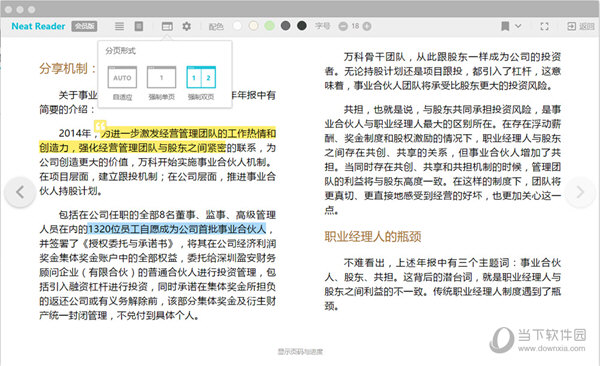Click the paragraph starting 万科骨干团队

(443, 71)
